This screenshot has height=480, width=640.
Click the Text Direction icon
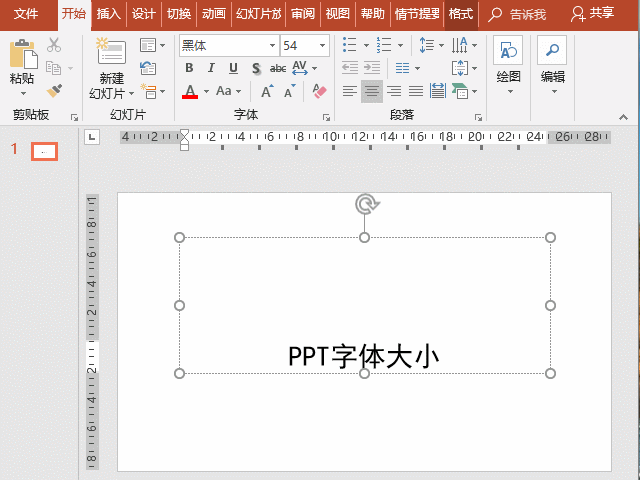[460, 45]
